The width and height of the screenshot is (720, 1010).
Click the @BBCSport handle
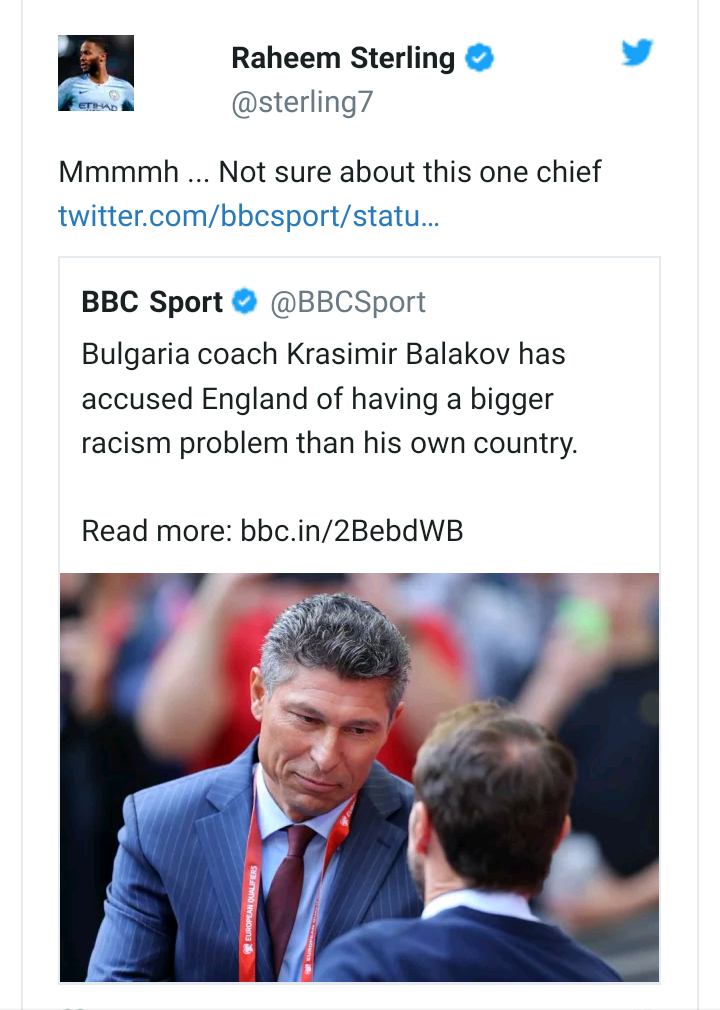(348, 302)
